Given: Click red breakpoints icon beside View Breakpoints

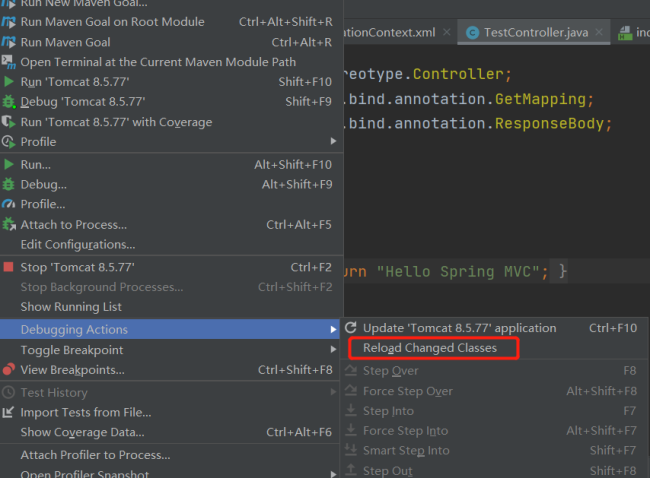Looking at the screenshot, I should [9, 369].
